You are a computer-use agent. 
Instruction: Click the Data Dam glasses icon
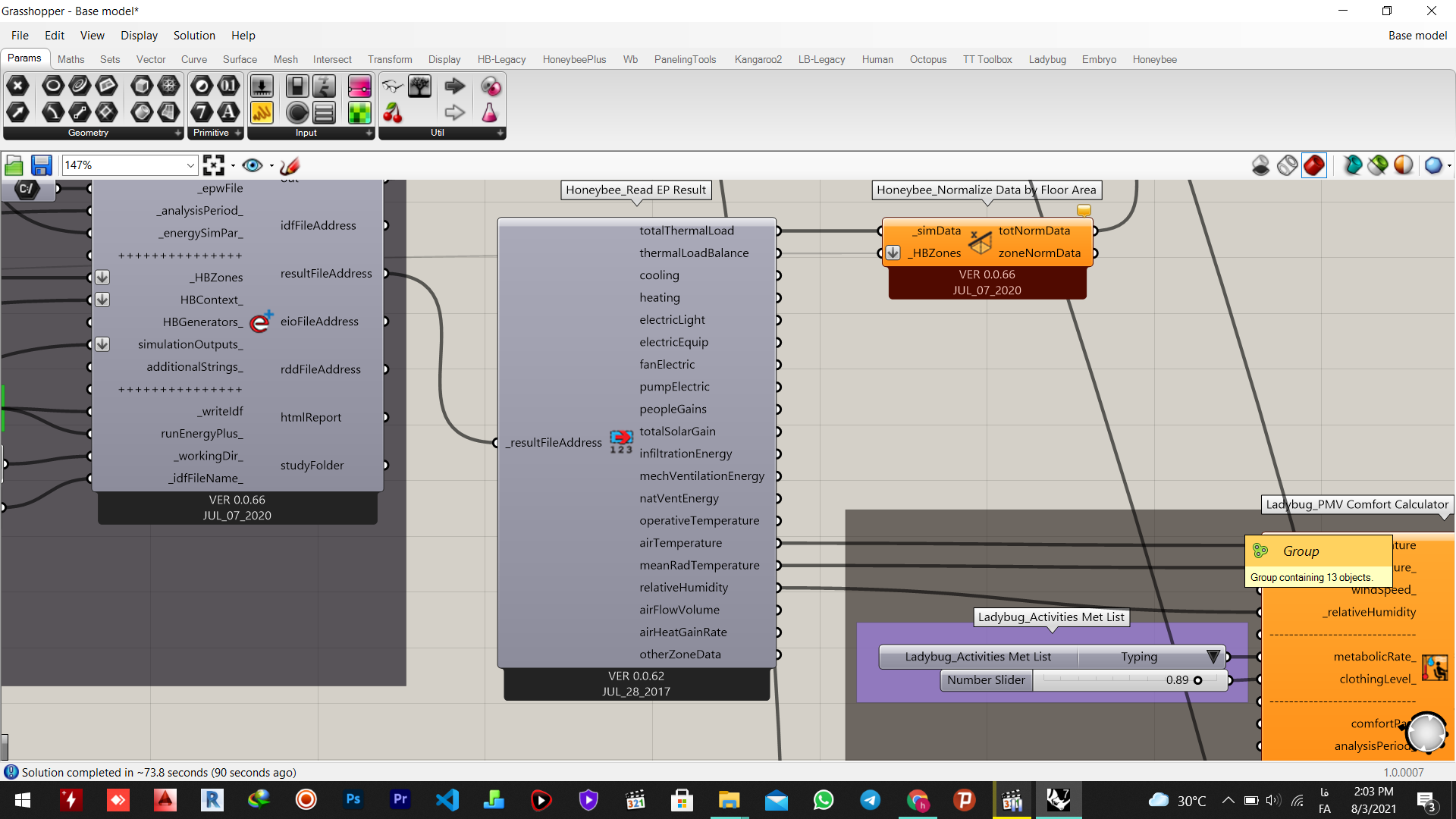tap(393, 86)
